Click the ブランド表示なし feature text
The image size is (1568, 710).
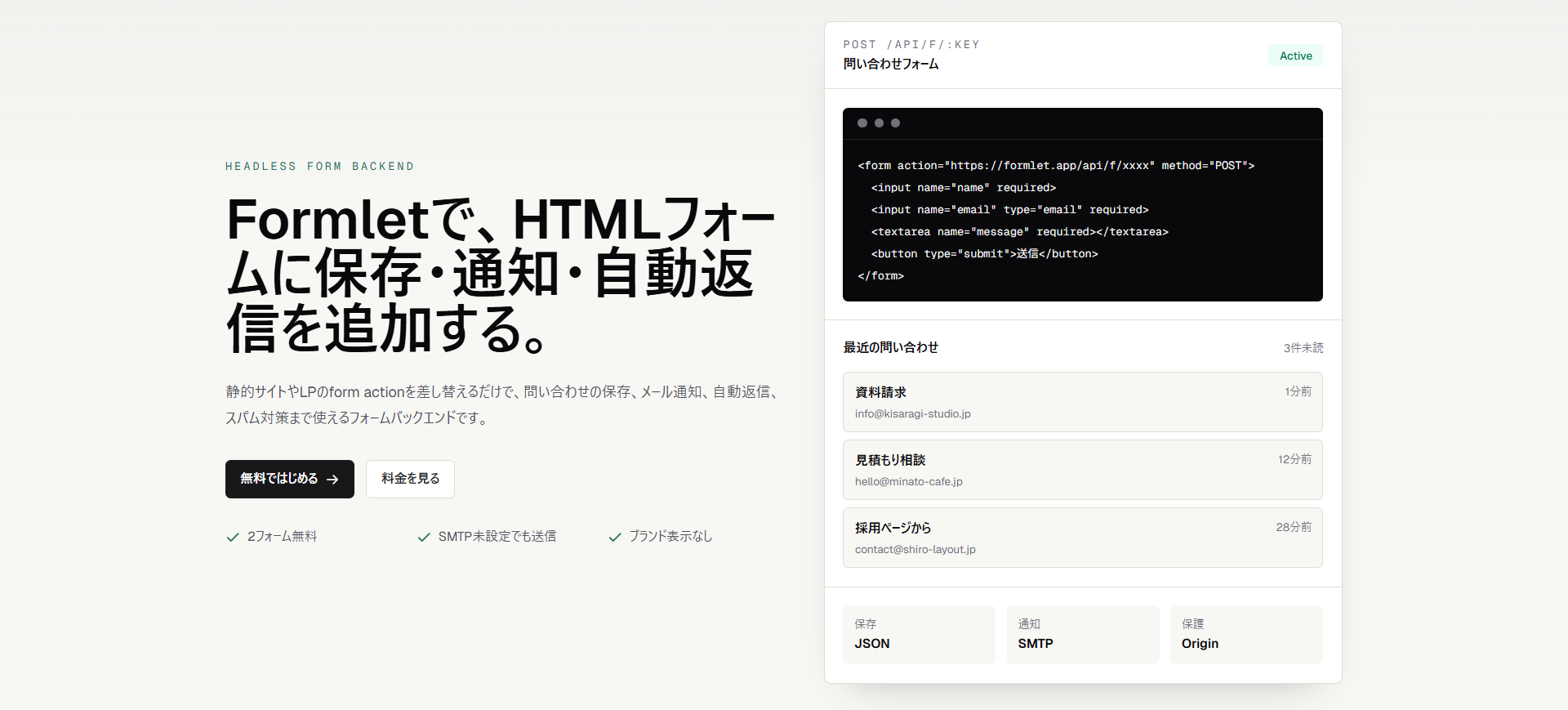point(670,537)
